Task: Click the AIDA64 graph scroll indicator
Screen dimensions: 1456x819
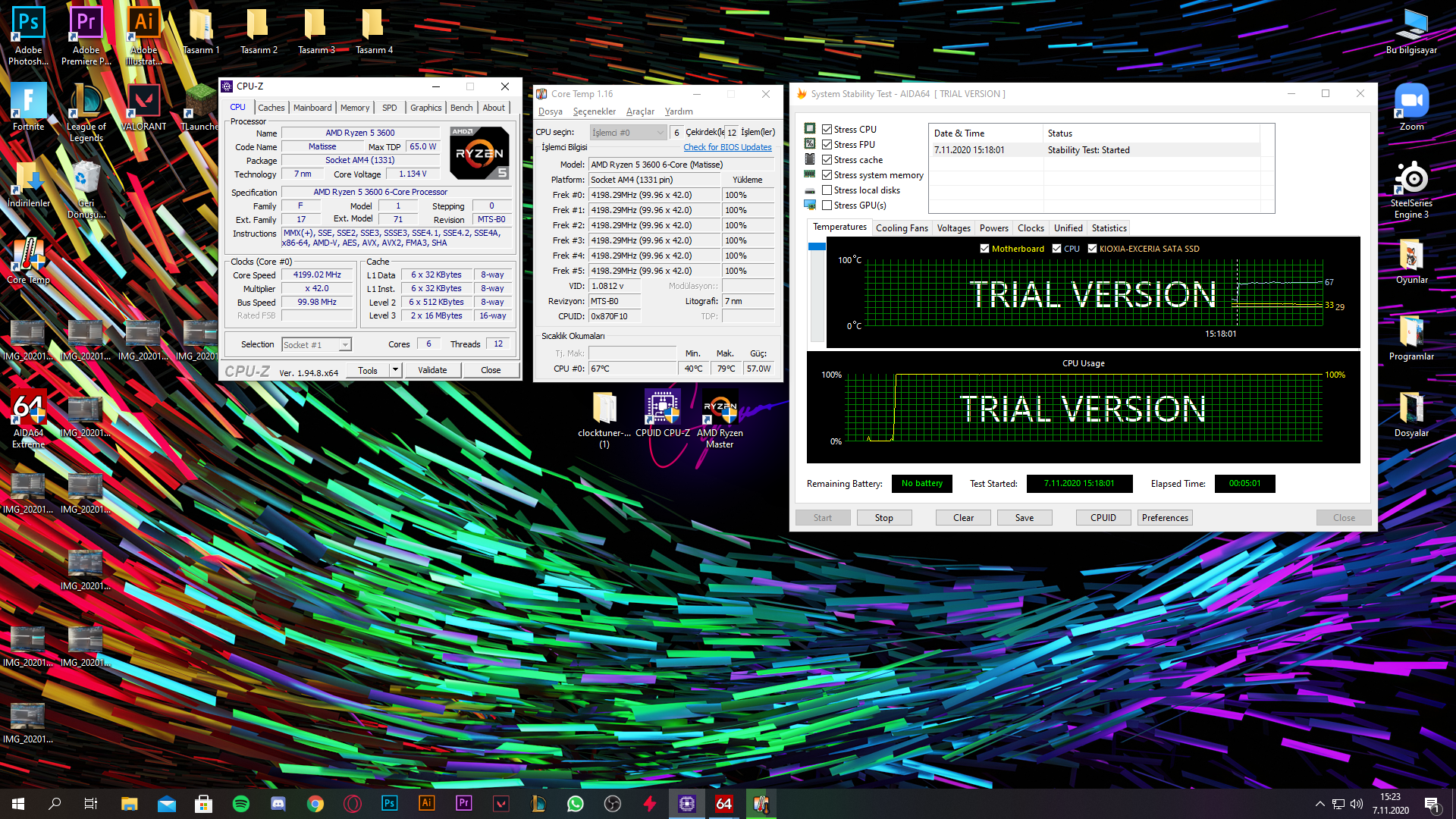Action: click(x=817, y=246)
